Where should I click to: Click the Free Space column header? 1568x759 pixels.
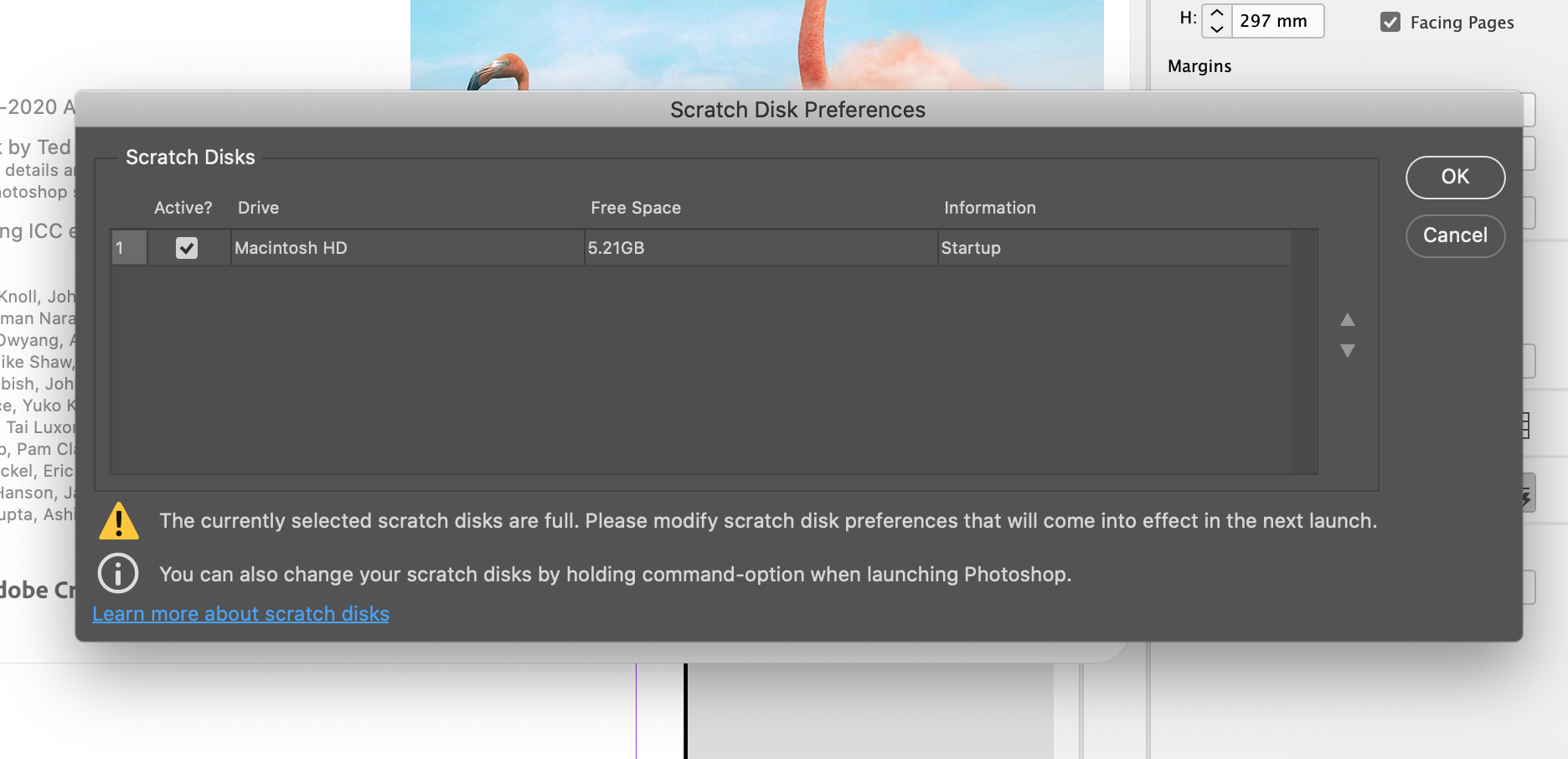pos(636,207)
